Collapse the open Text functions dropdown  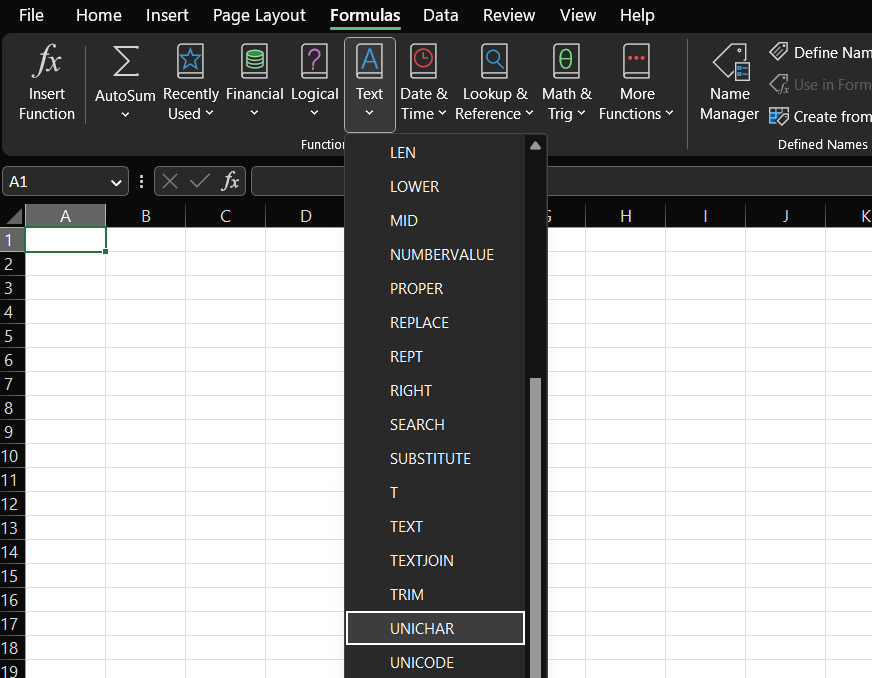pos(369,85)
